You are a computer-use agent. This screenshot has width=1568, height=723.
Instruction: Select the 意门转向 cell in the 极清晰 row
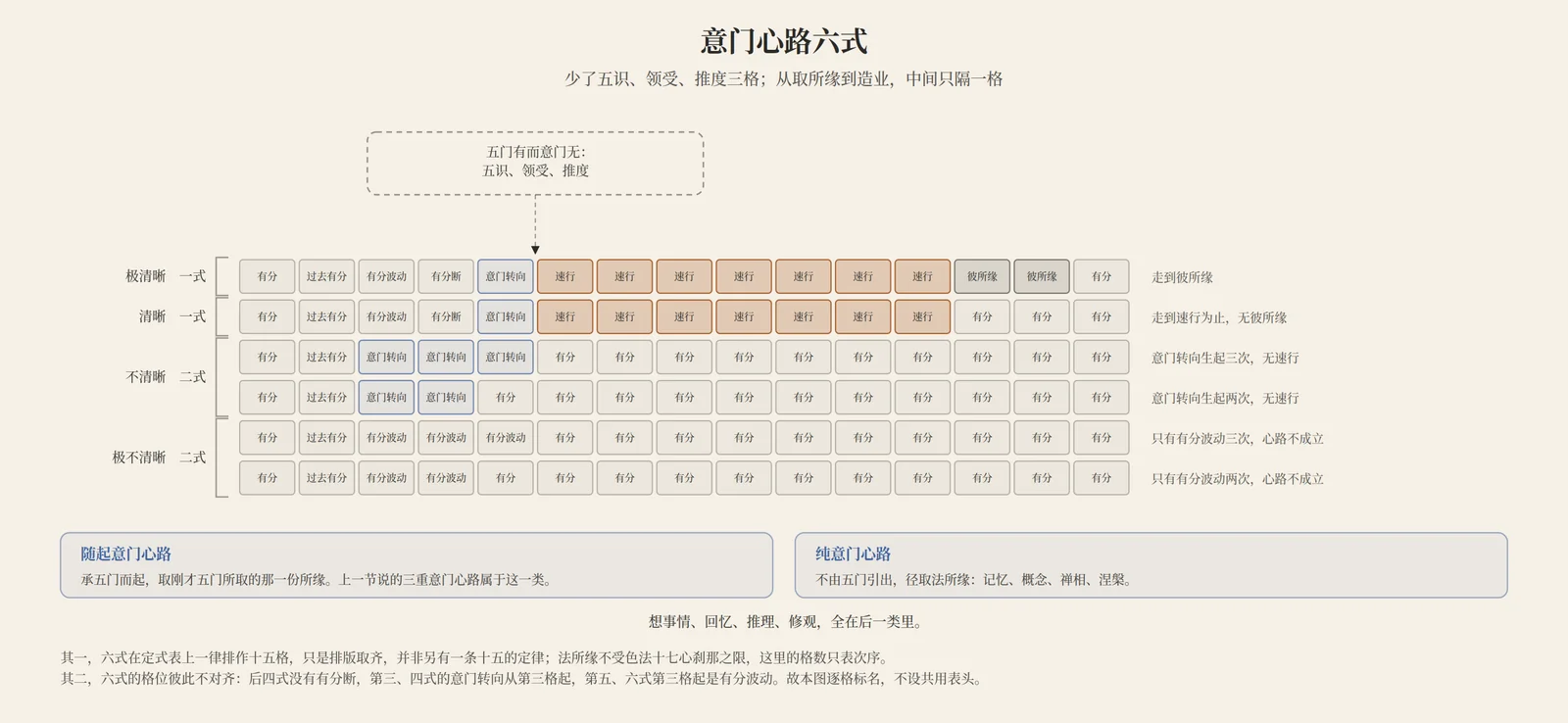point(506,276)
